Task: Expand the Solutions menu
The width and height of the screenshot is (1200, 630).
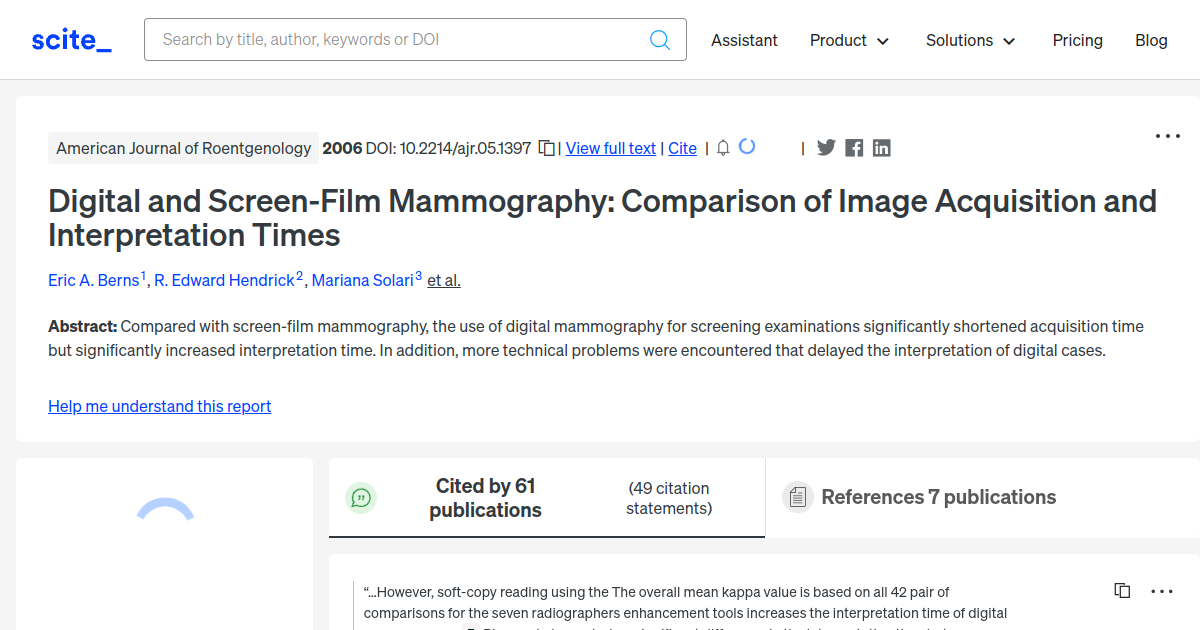Action: click(x=970, y=41)
